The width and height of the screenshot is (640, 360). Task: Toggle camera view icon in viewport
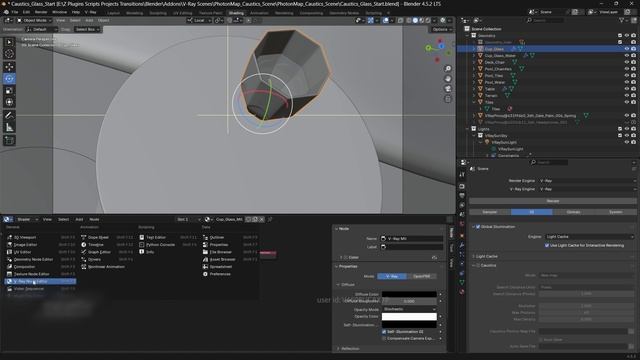coord(448,89)
